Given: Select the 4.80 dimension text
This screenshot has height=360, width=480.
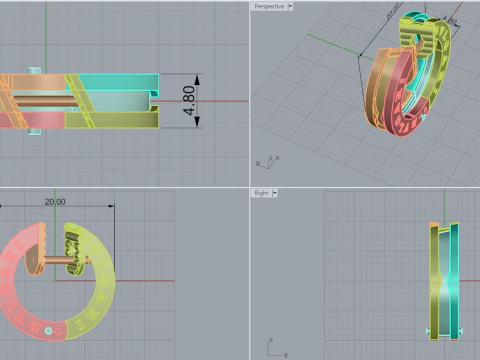Looking at the screenshot, I should click(189, 101).
